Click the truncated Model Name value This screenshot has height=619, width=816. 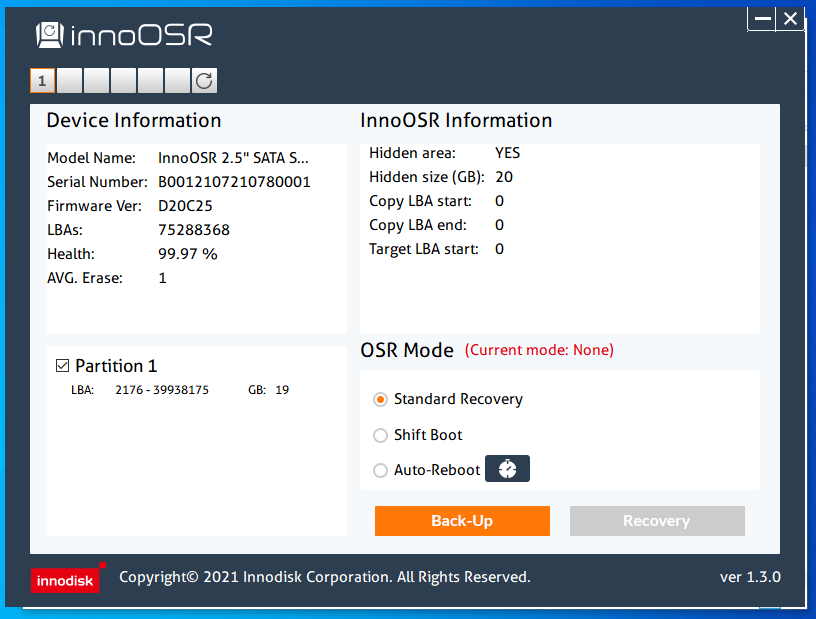pyautogui.click(x=233, y=158)
